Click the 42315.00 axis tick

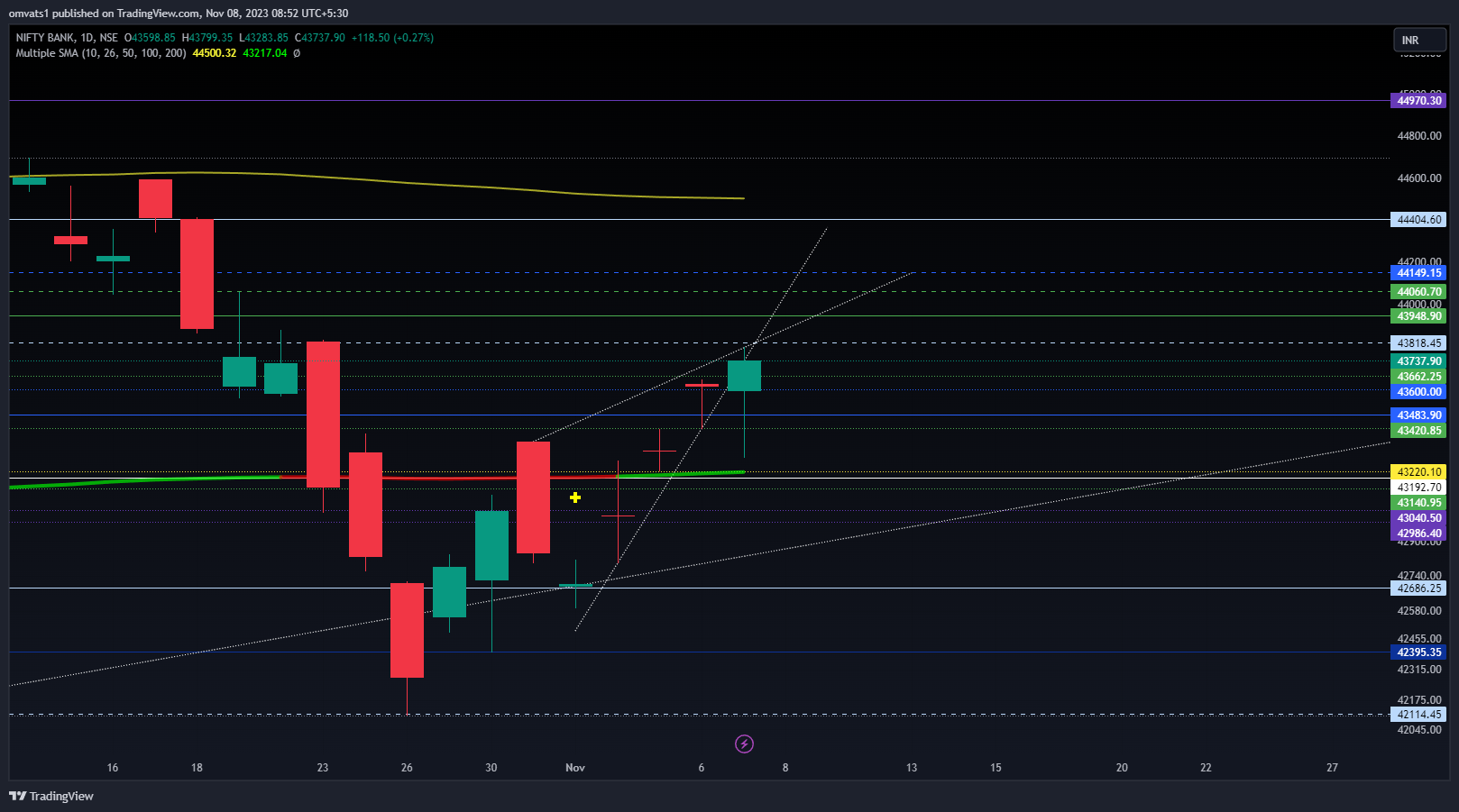1419,670
